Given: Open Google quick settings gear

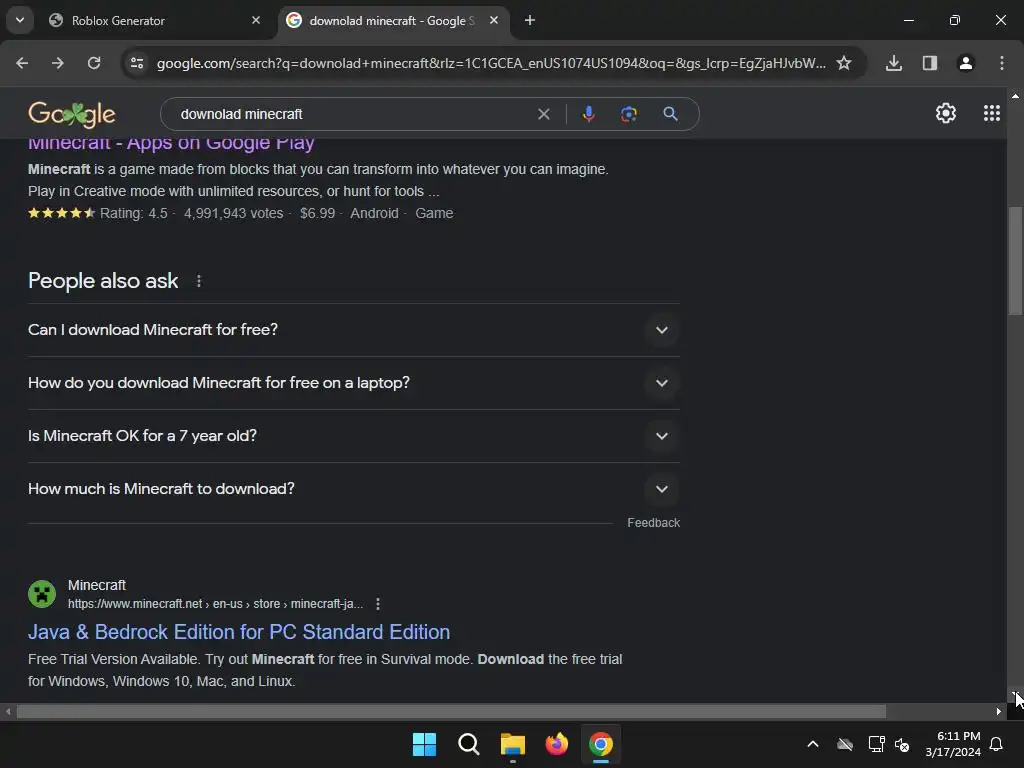Looking at the screenshot, I should (946, 114).
